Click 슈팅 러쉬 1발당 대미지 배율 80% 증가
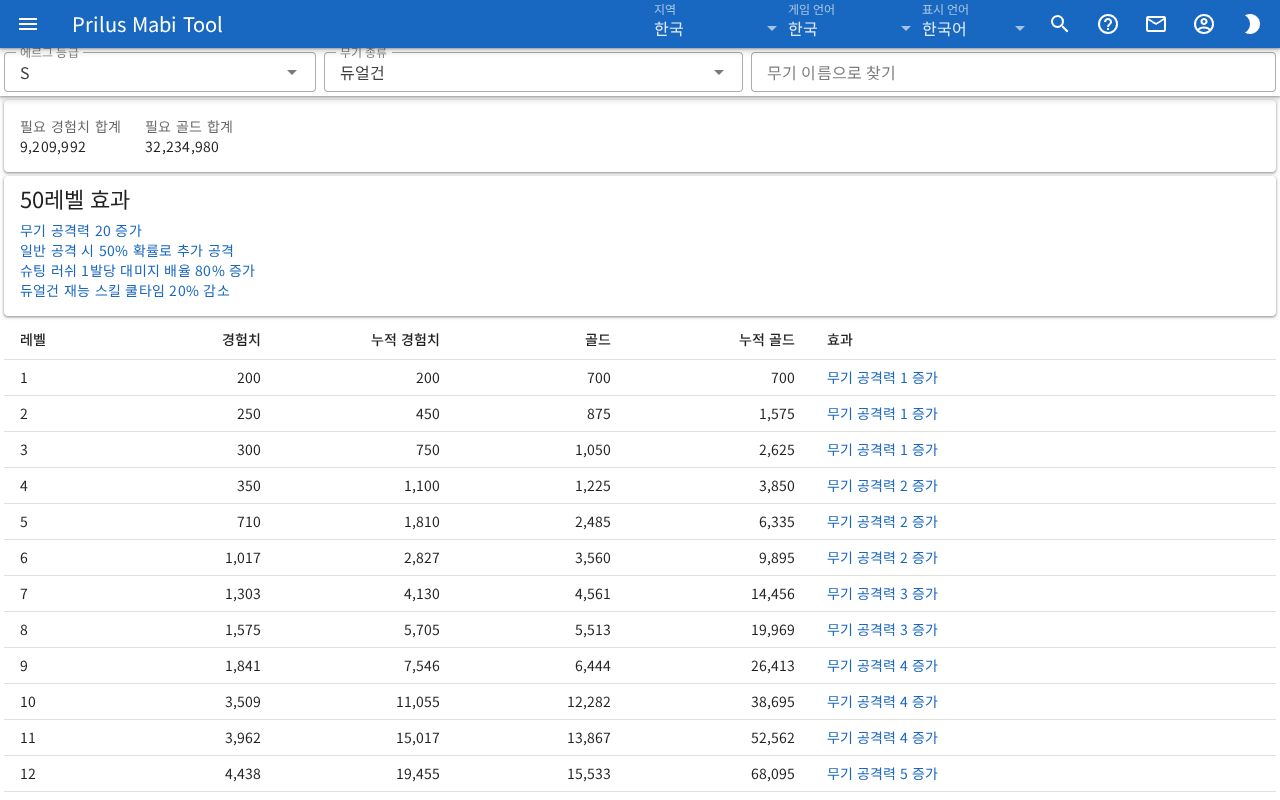1280x800 pixels. point(137,270)
